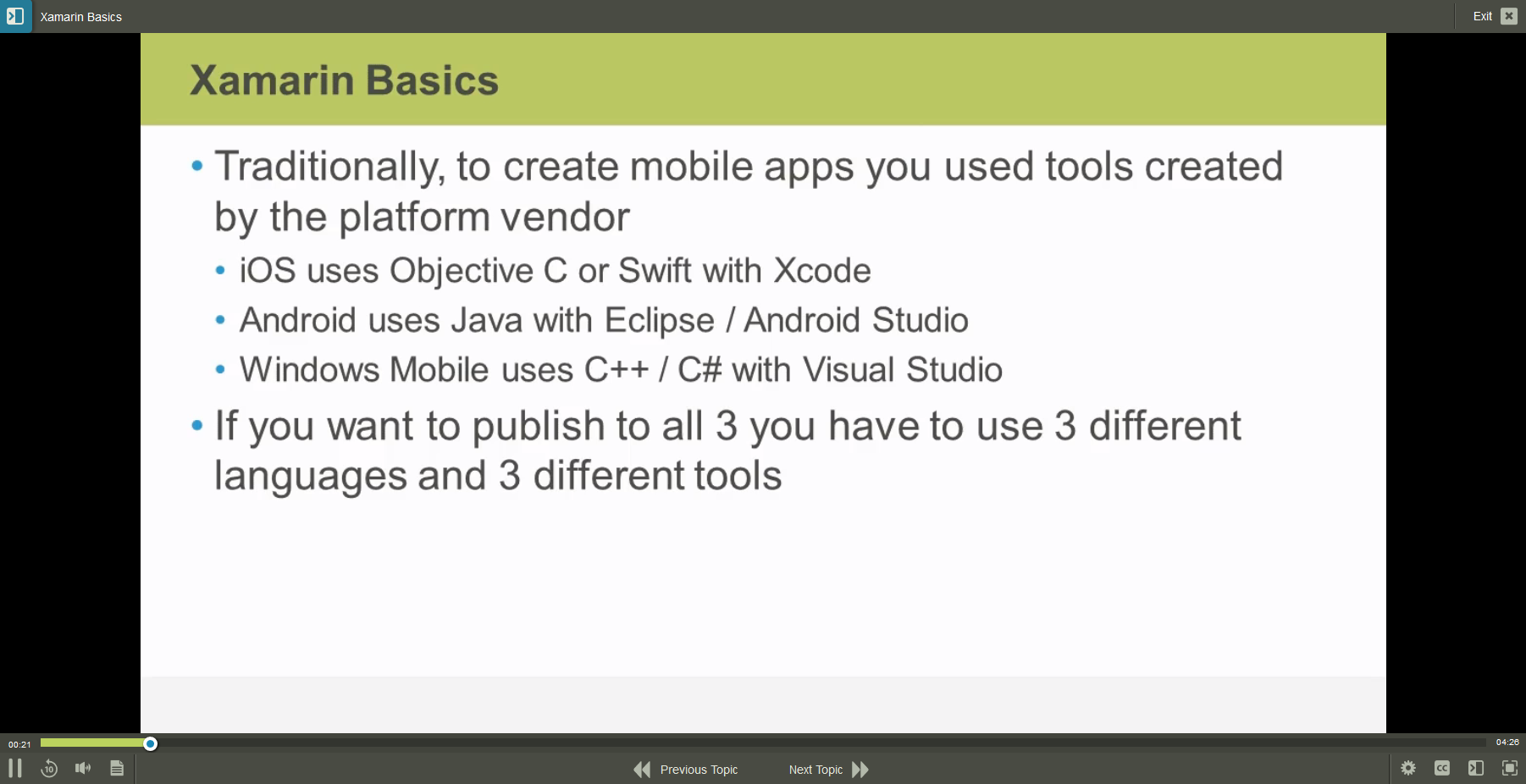Click the panel expand icon near fullscreen
The image size is (1526, 784).
[1475, 768]
